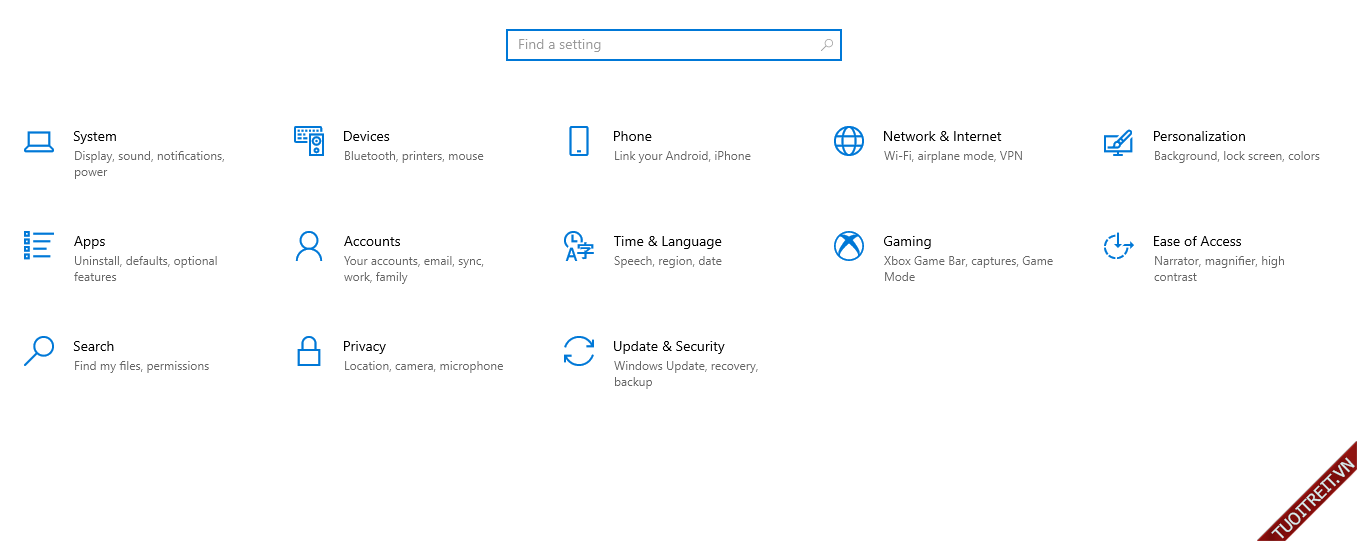Click the Privacy padlock icon
Image resolution: width=1357 pixels, height=541 pixels.
[308, 351]
